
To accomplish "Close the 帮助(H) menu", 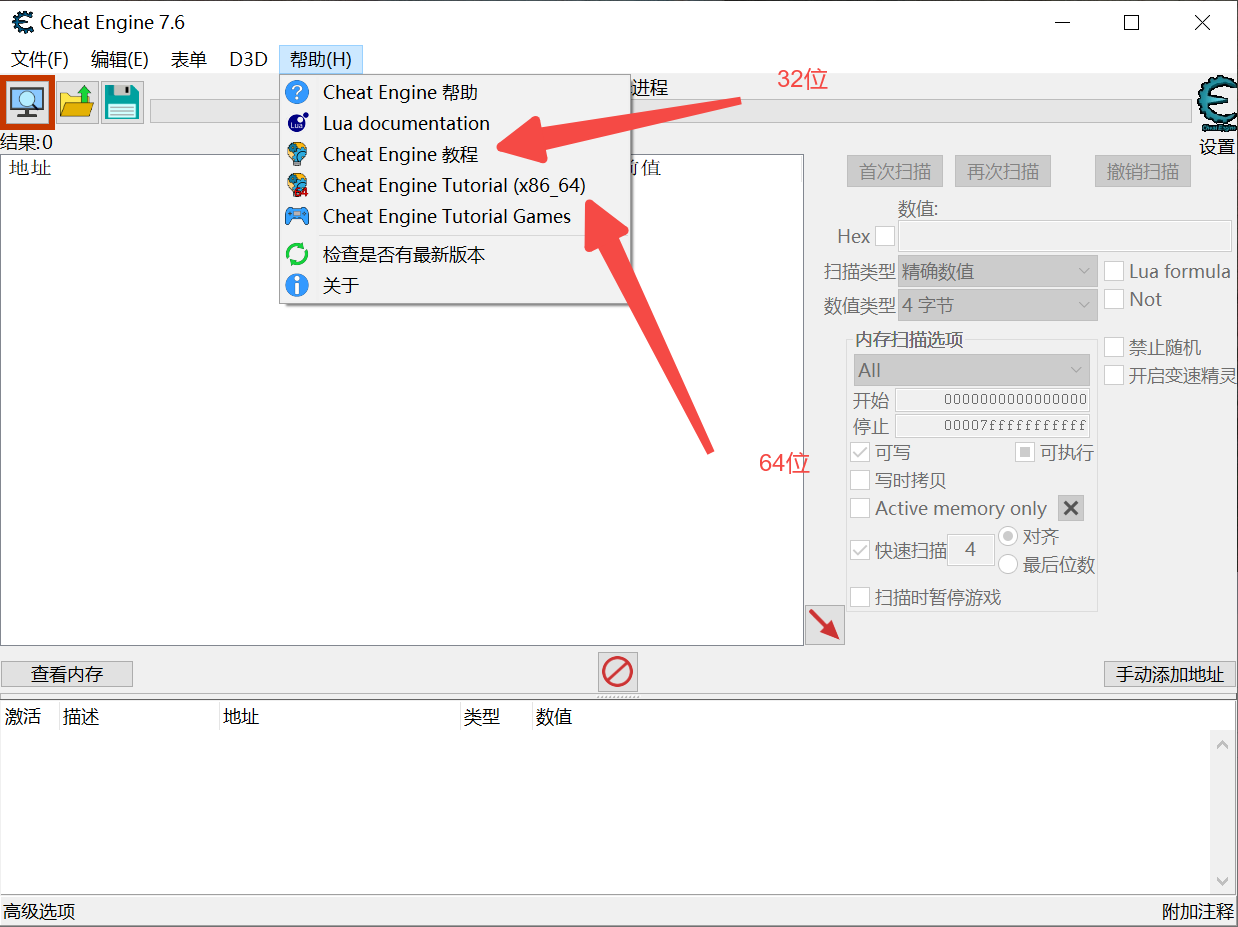I will point(321,59).
